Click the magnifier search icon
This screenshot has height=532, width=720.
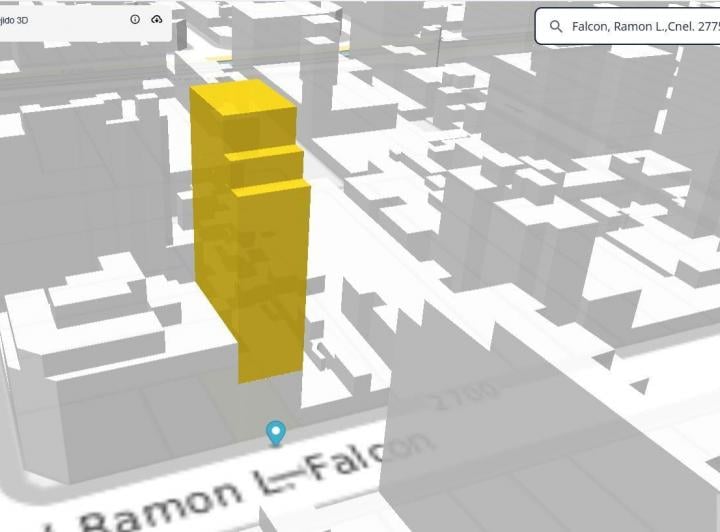point(556,27)
